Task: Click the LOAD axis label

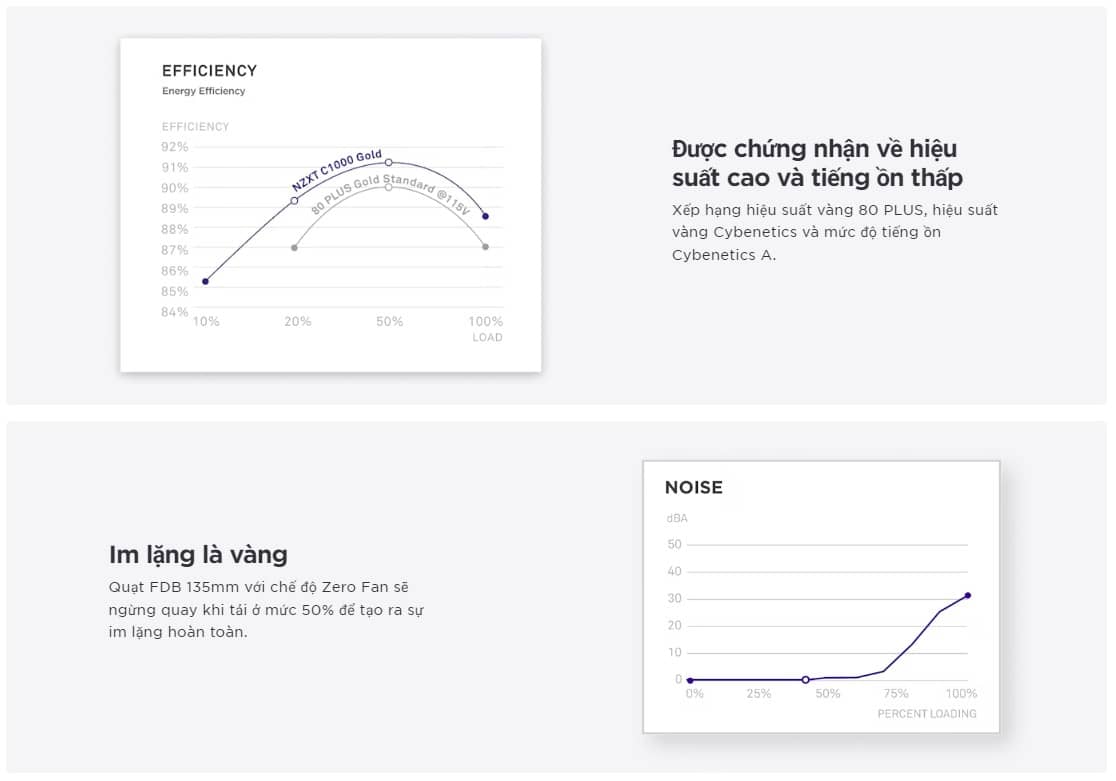Action: [x=488, y=338]
